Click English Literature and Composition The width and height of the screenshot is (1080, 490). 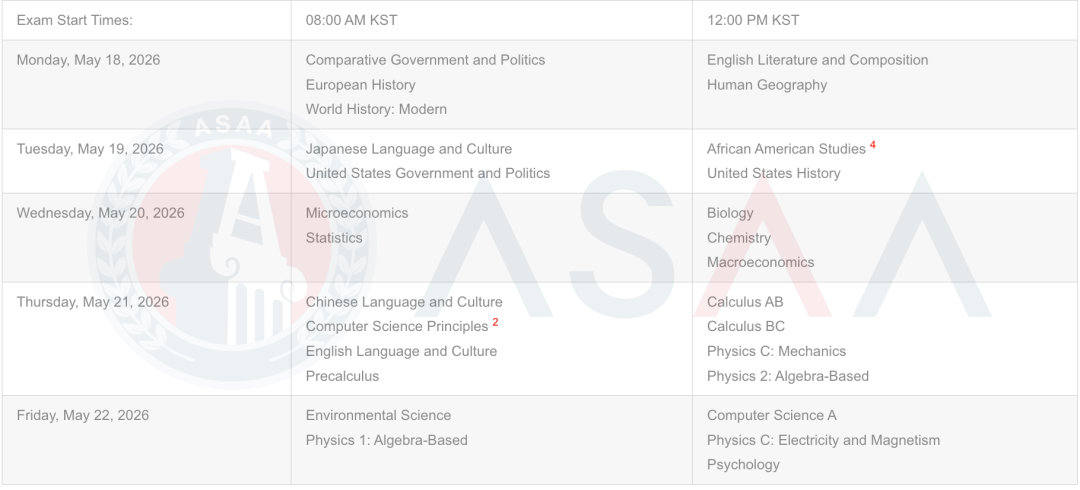[817, 60]
